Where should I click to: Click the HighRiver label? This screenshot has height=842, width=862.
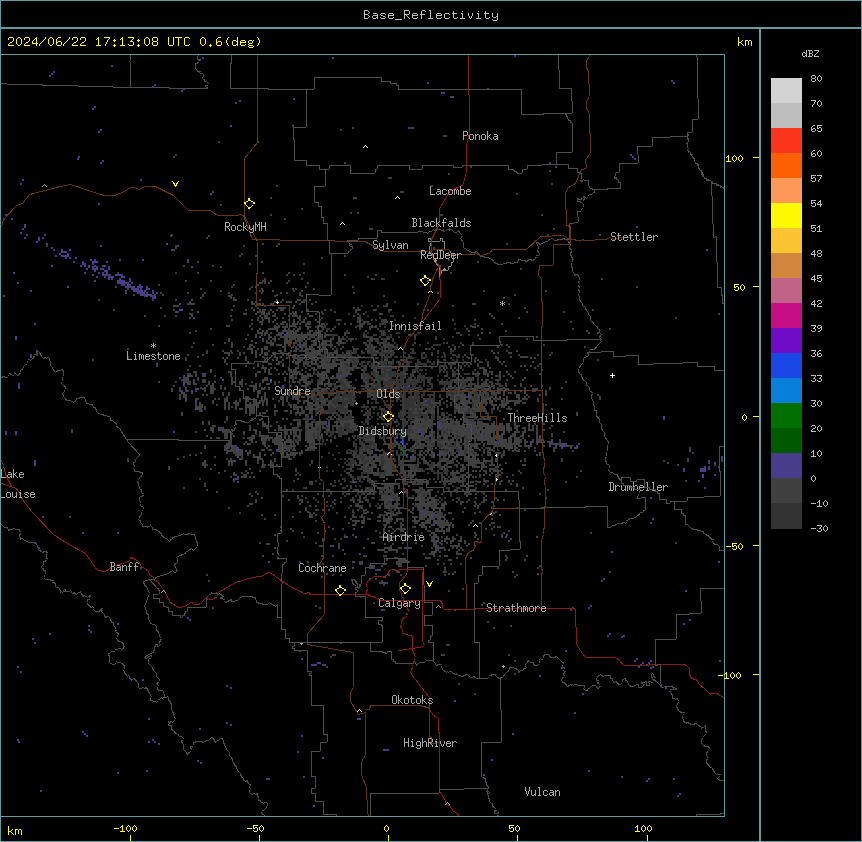click(x=430, y=743)
